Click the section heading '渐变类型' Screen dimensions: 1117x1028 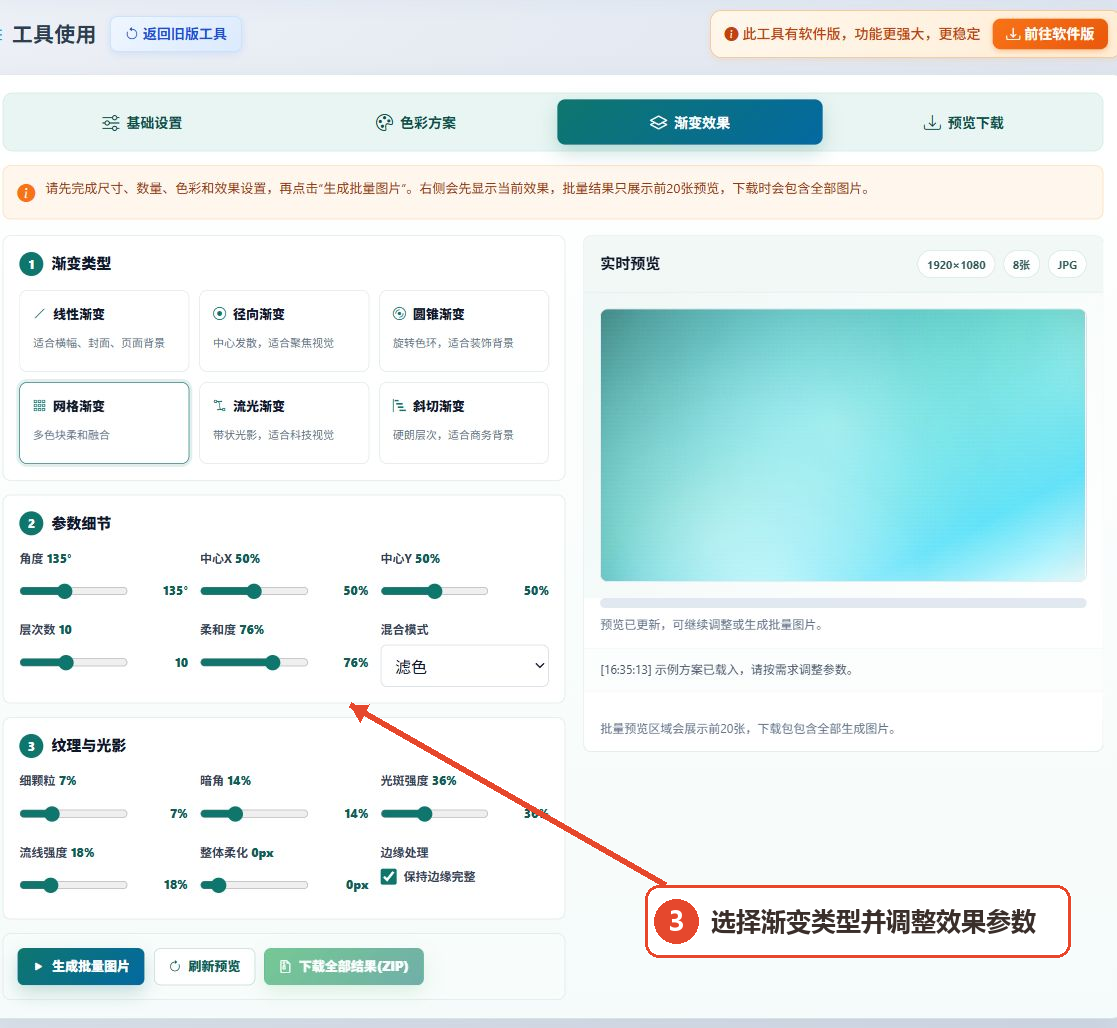coord(81,264)
